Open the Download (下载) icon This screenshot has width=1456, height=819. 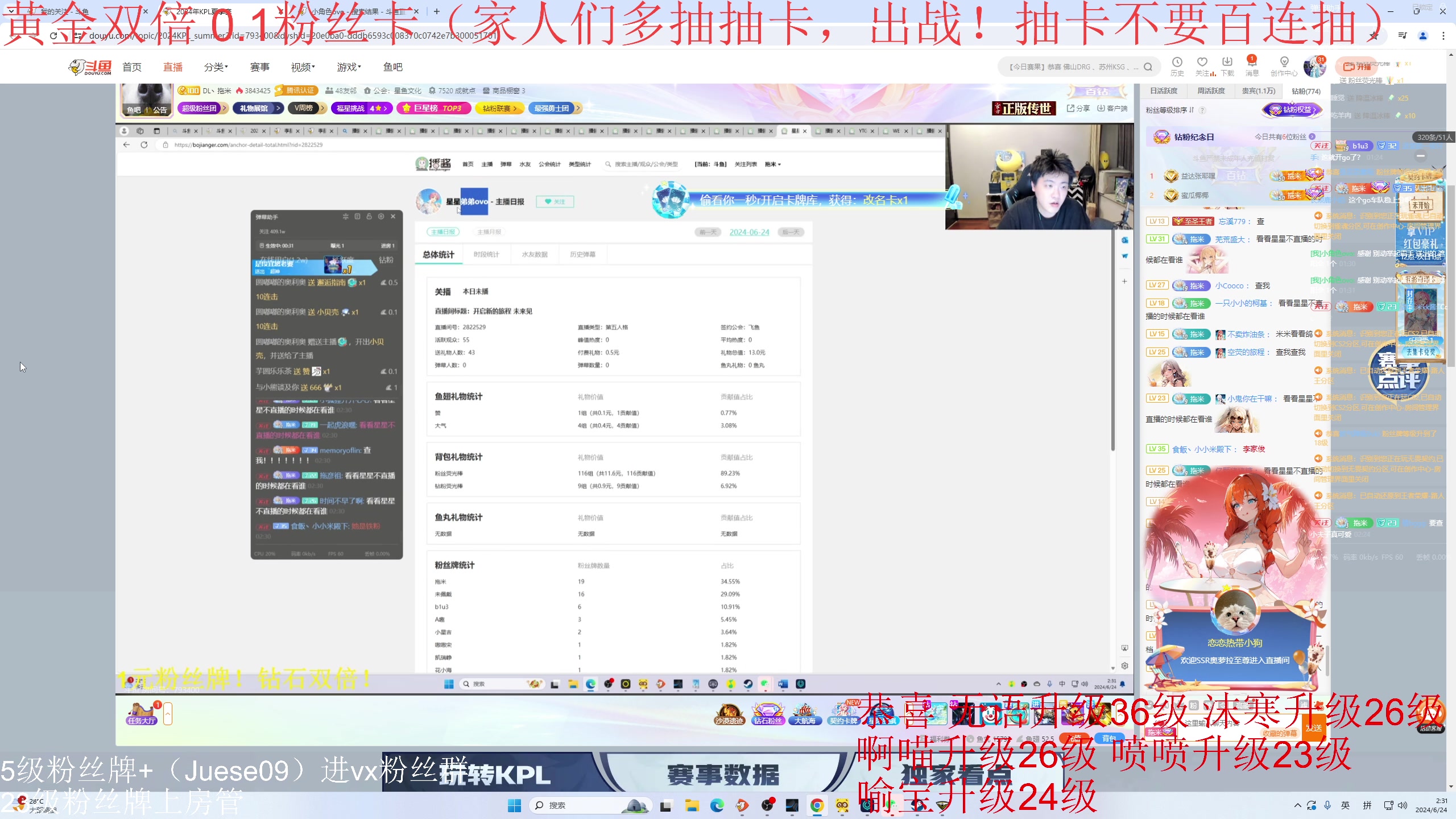pyautogui.click(x=1227, y=66)
